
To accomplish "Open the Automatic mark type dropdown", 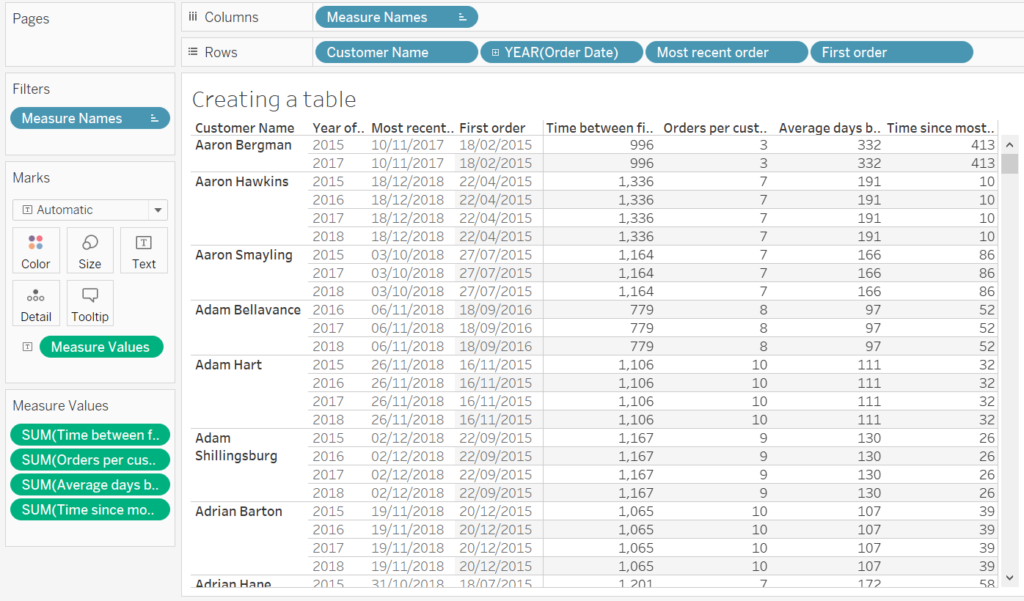I will (156, 209).
